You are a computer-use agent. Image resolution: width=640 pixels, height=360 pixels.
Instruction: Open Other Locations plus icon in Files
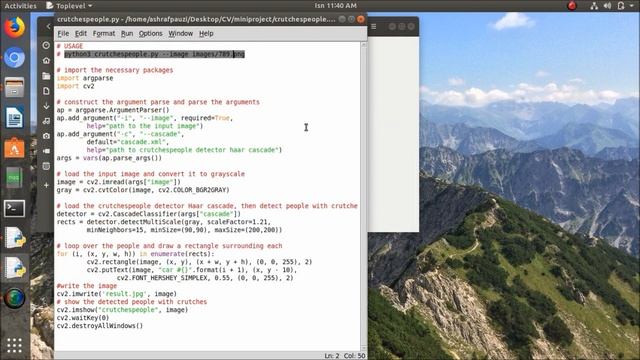[x=46, y=185]
